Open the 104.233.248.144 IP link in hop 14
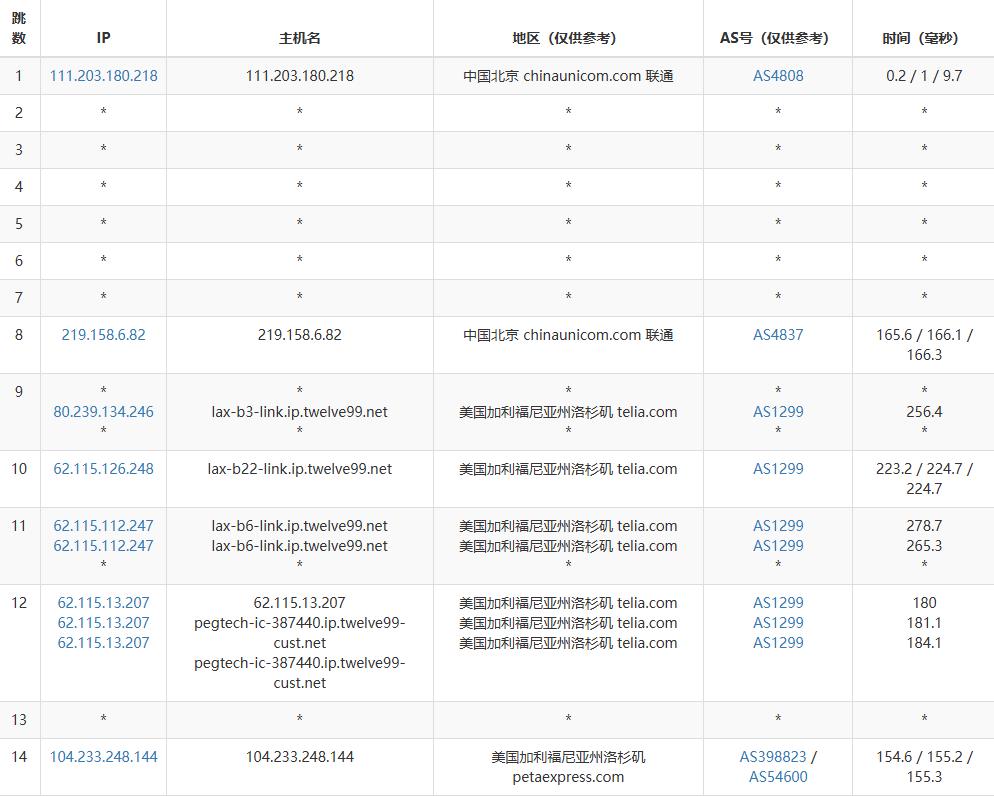This screenshot has width=994, height=796. click(x=103, y=757)
